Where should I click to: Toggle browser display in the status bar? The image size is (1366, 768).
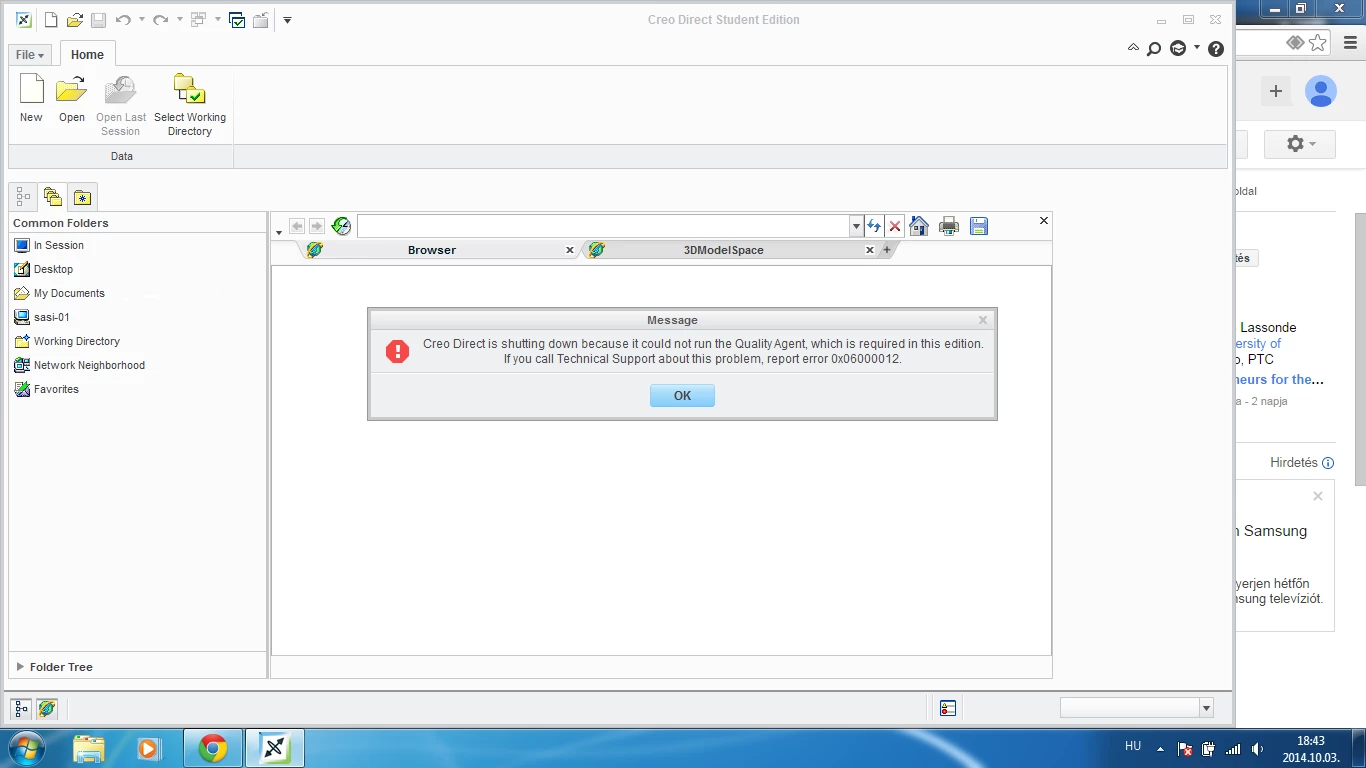coord(47,709)
